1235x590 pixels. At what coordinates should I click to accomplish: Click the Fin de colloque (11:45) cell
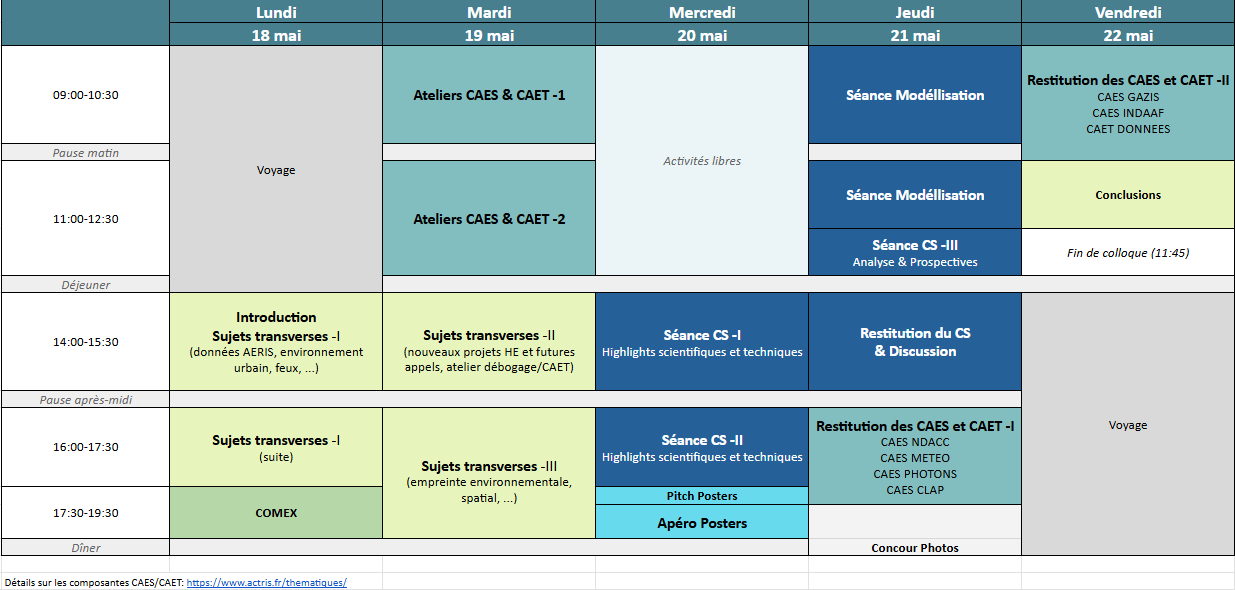pos(1128,253)
